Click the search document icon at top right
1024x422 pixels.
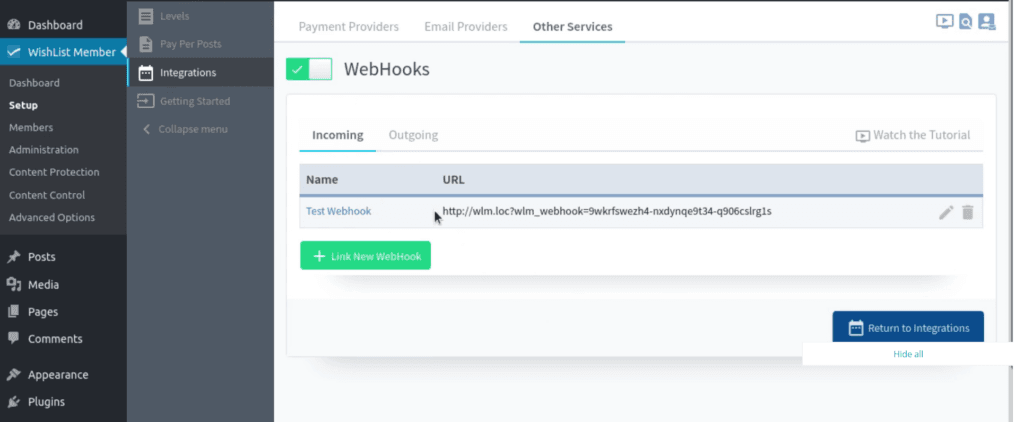click(965, 22)
